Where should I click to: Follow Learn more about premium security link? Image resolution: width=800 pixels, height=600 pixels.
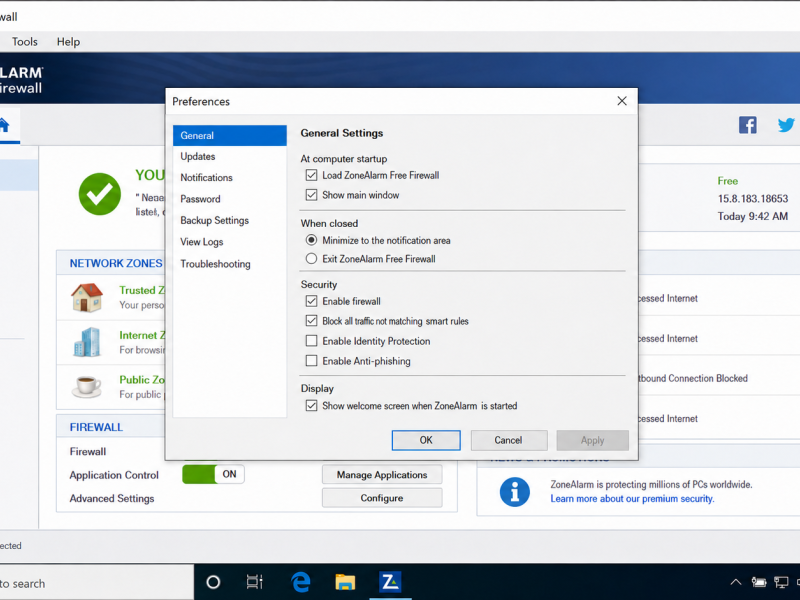(x=632, y=498)
